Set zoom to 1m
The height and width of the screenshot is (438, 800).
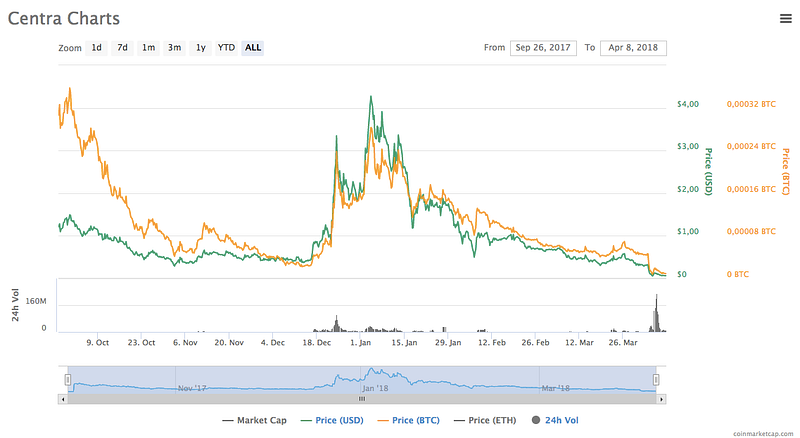click(148, 48)
